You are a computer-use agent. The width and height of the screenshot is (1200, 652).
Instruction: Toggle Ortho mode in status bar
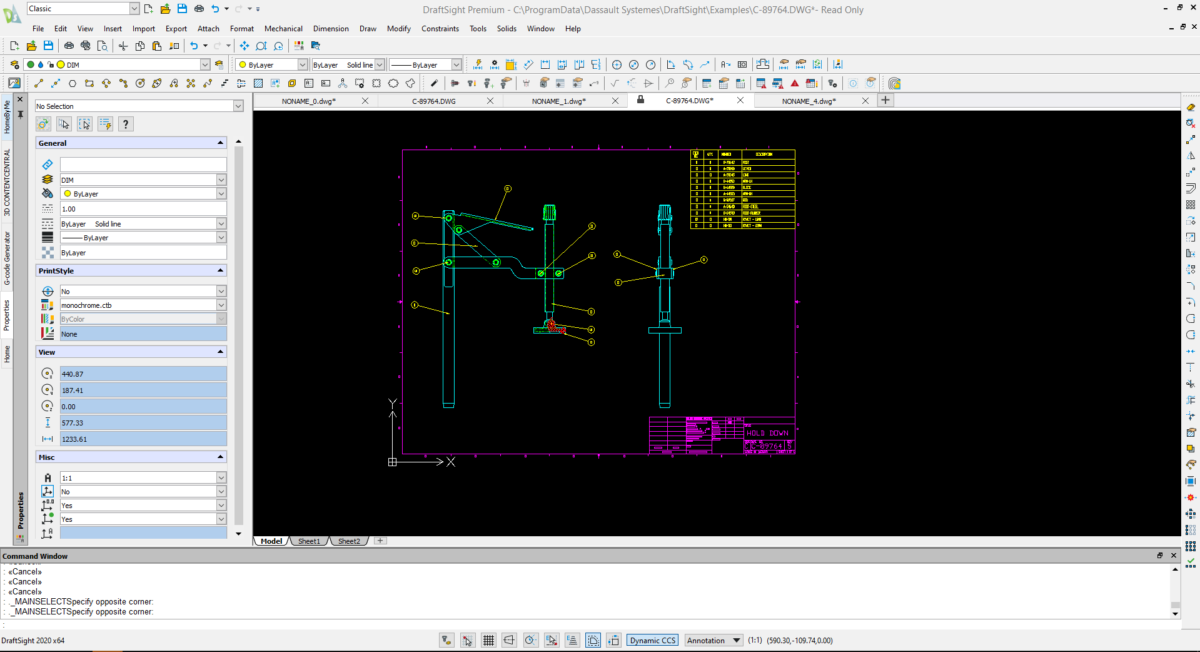(x=509, y=640)
